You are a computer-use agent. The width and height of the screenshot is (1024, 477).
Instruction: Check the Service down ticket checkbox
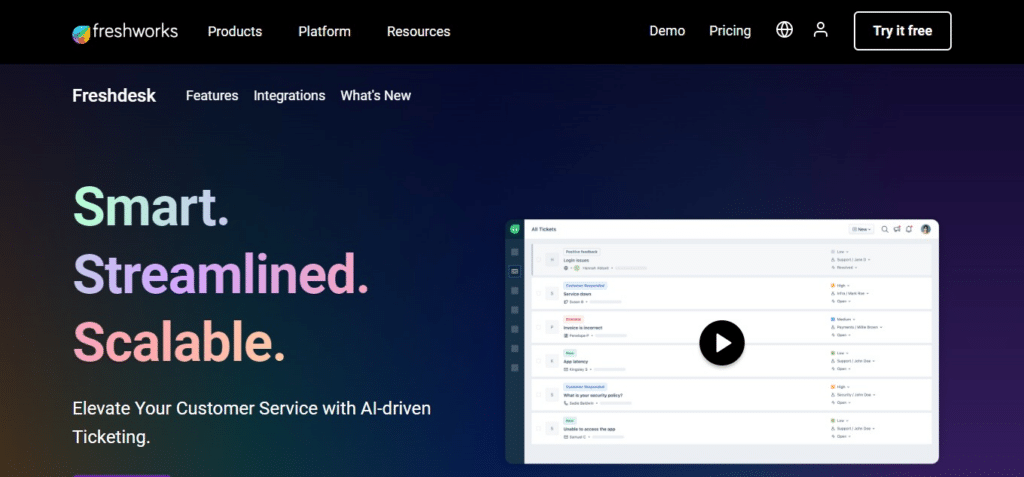[x=538, y=293]
